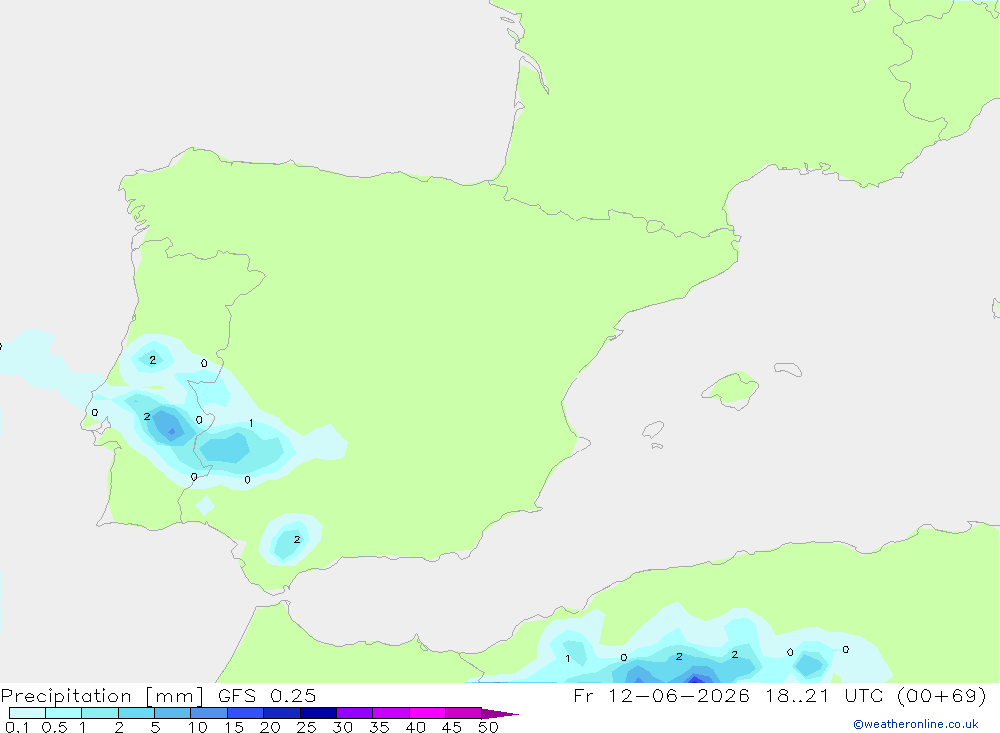Select the 20–25 mm dark blue swatch

282,713
